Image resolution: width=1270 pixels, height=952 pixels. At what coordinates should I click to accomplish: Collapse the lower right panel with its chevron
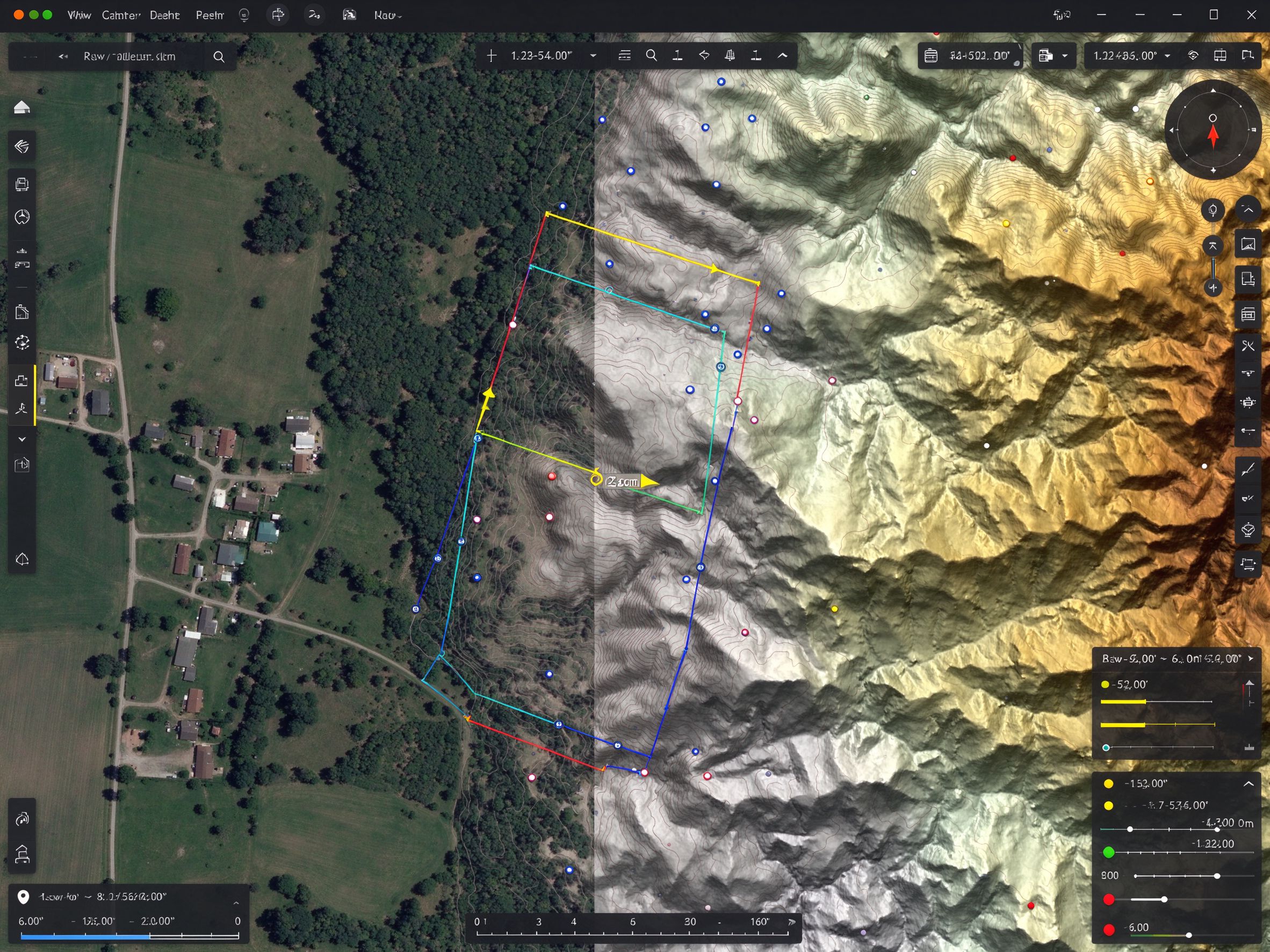coord(1248,784)
